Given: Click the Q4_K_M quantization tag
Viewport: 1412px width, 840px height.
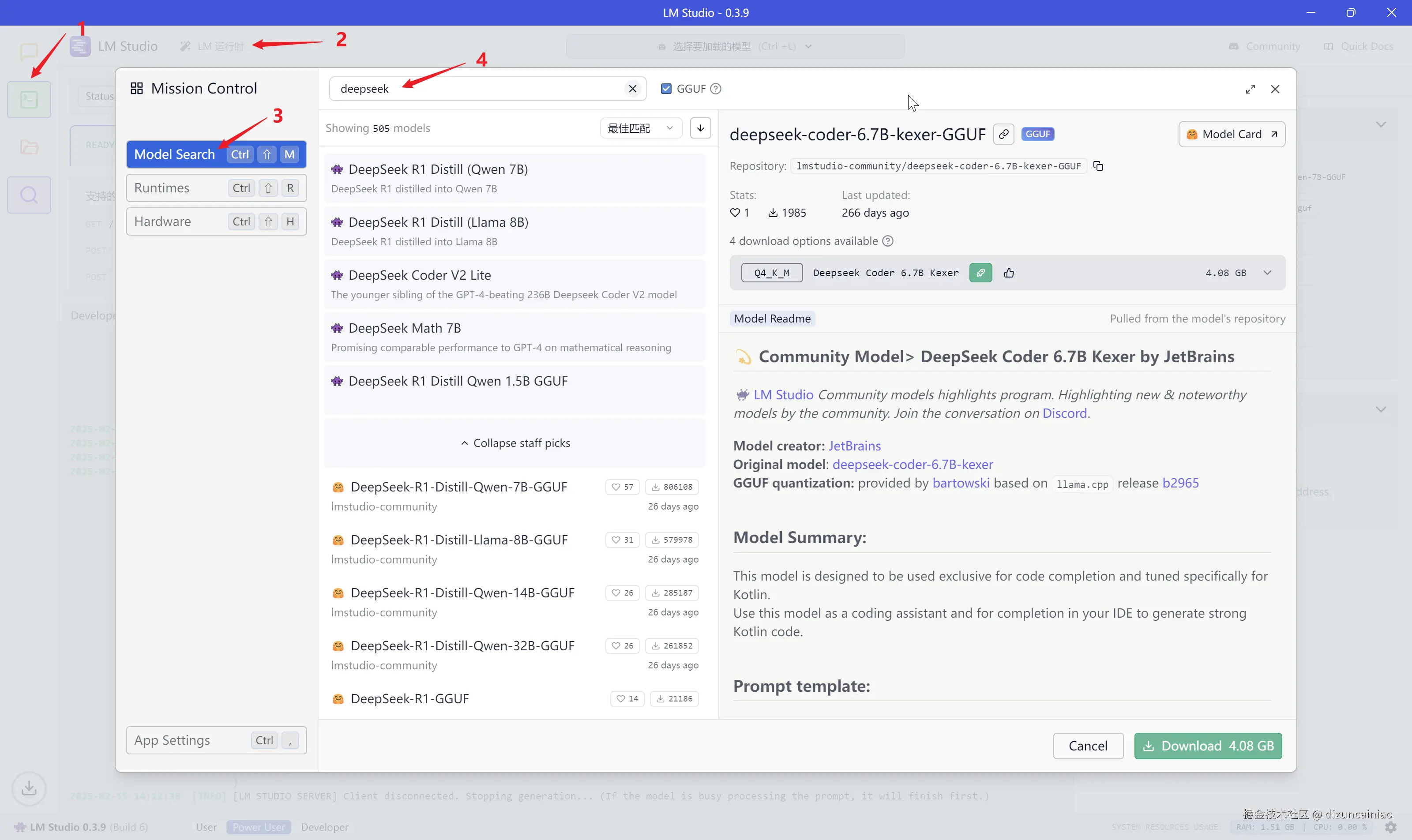Looking at the screenshot, I should coord(772,273).
